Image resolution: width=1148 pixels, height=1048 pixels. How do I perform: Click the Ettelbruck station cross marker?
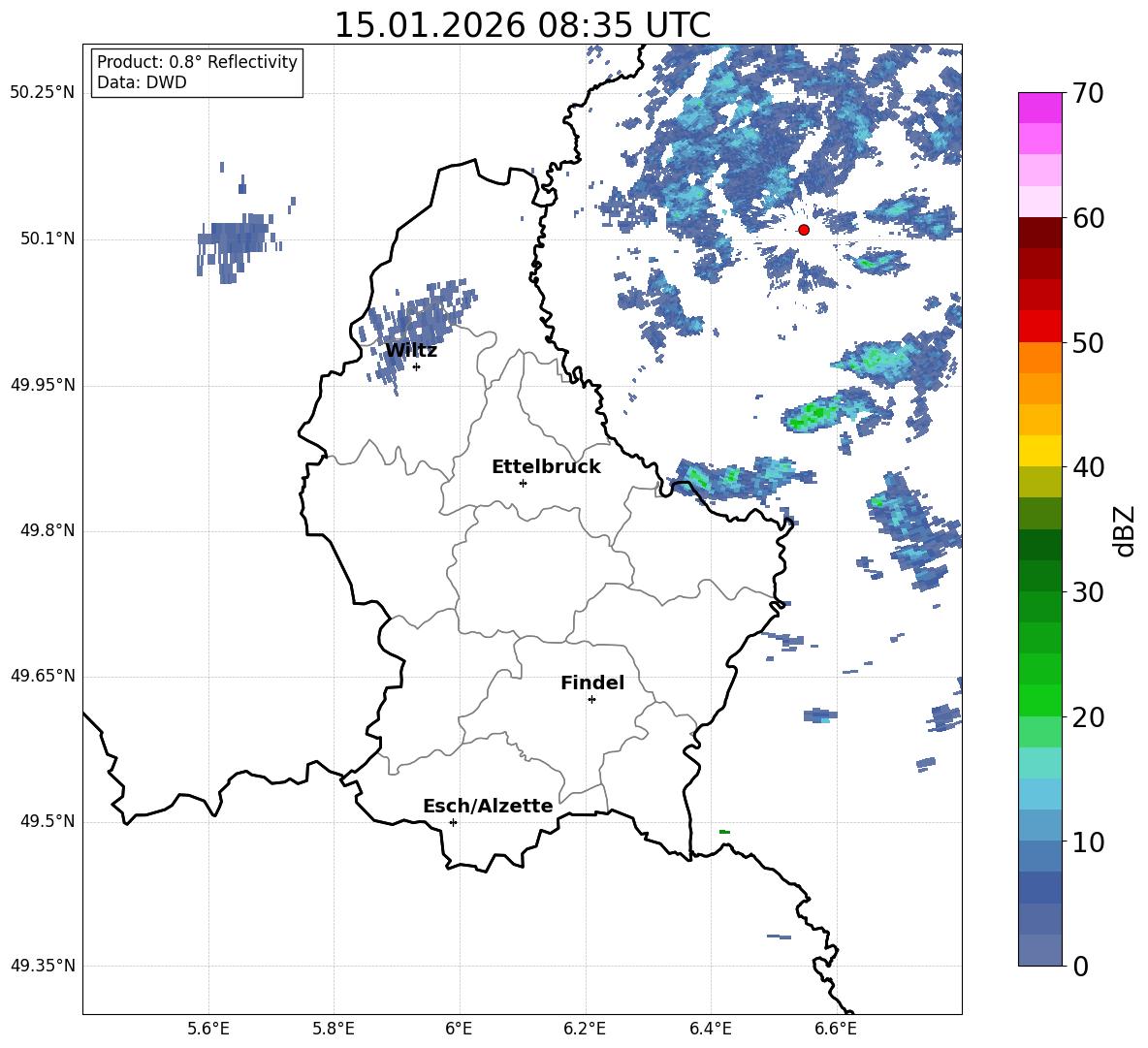point(523,483)
